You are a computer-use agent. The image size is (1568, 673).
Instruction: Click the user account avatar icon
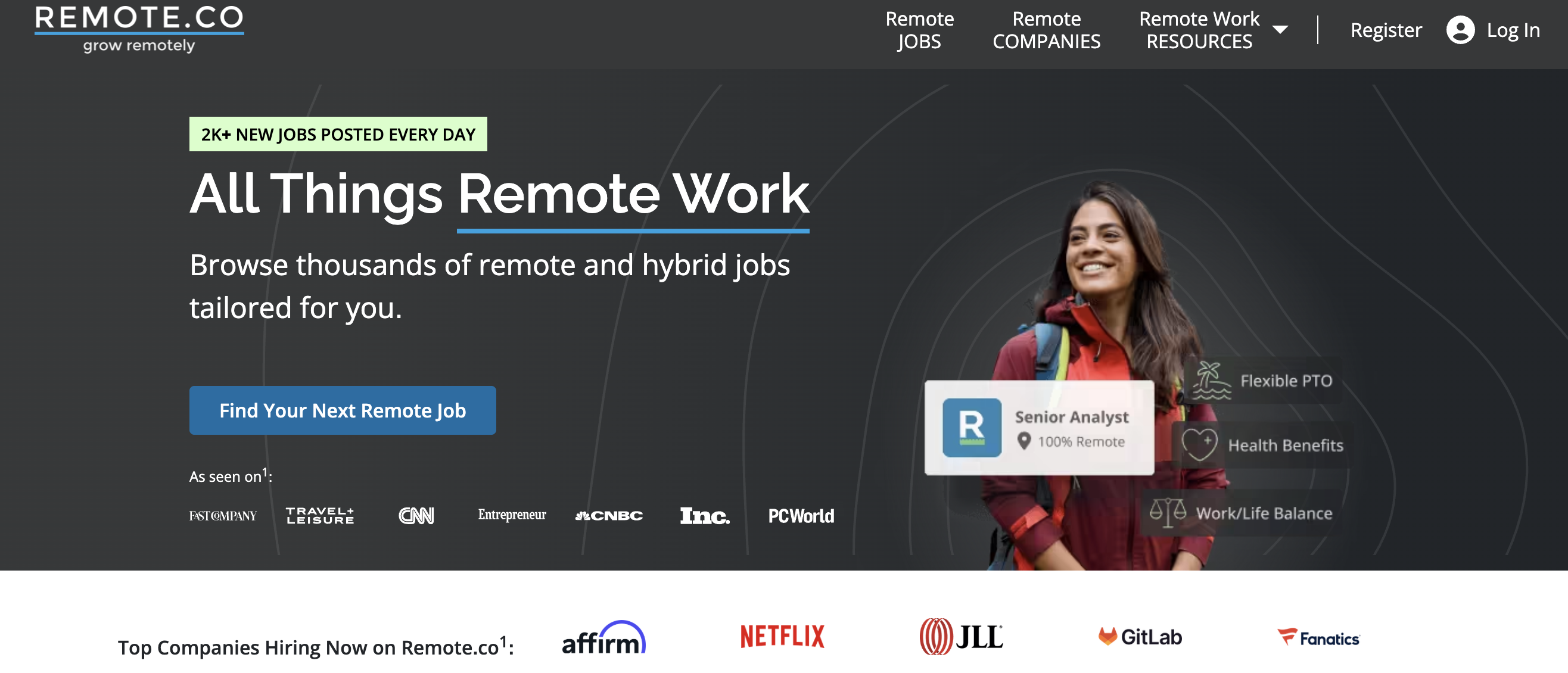click(1460, 30)
